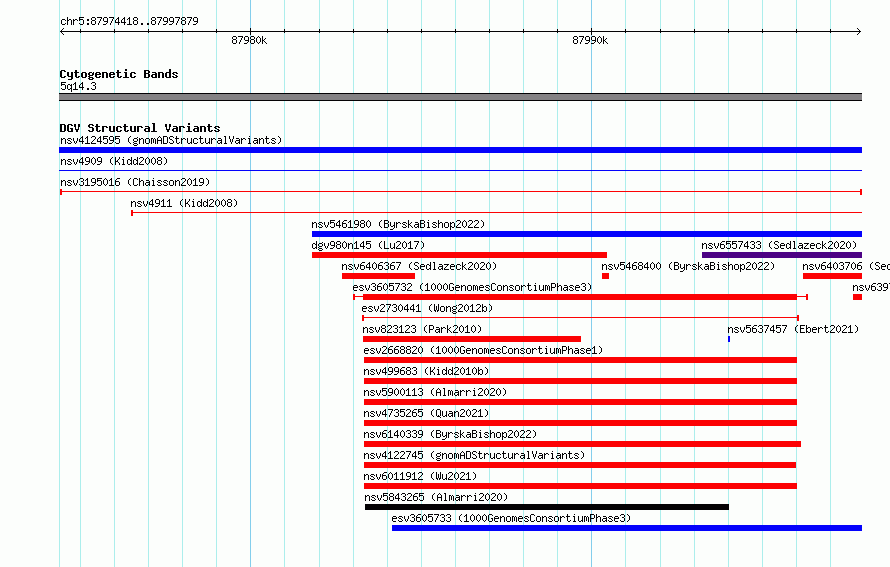The width and height of the screenshot is (890, 567).
Task: Open nsv6557433 (Sedlazeck2020) label
Action: [779, 245]
